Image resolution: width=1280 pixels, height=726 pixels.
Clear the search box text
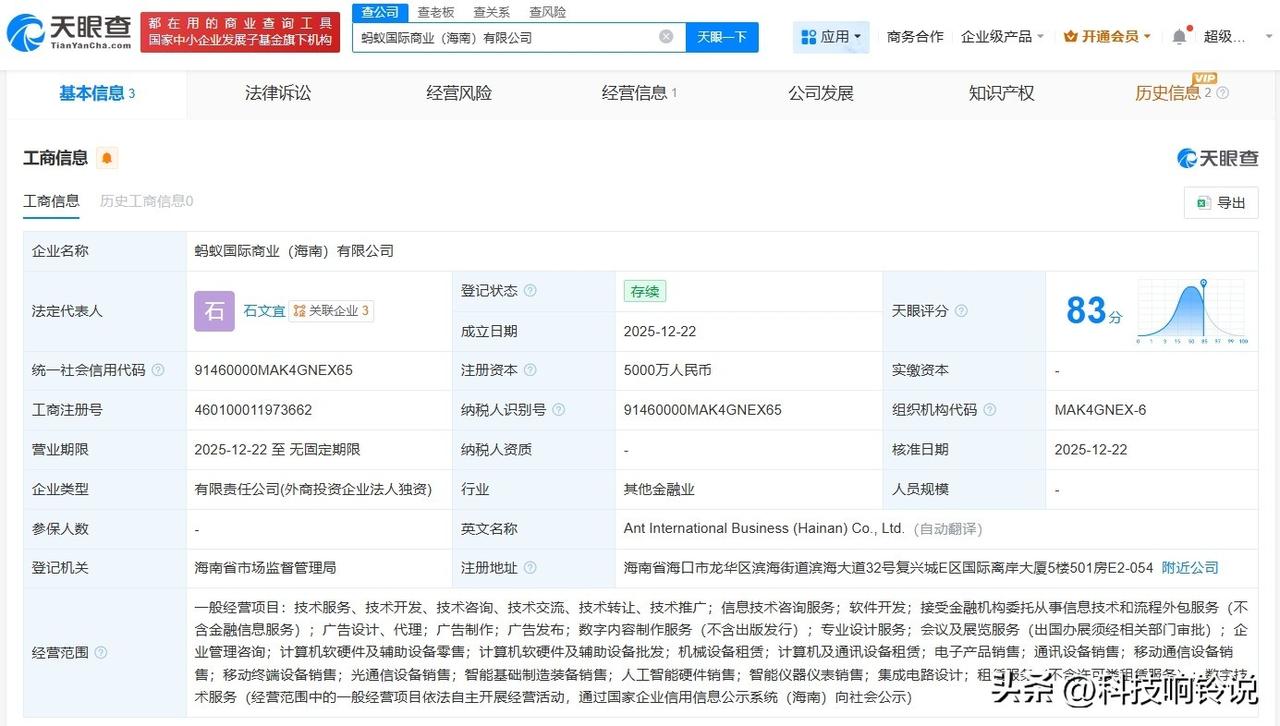point(666,37)
